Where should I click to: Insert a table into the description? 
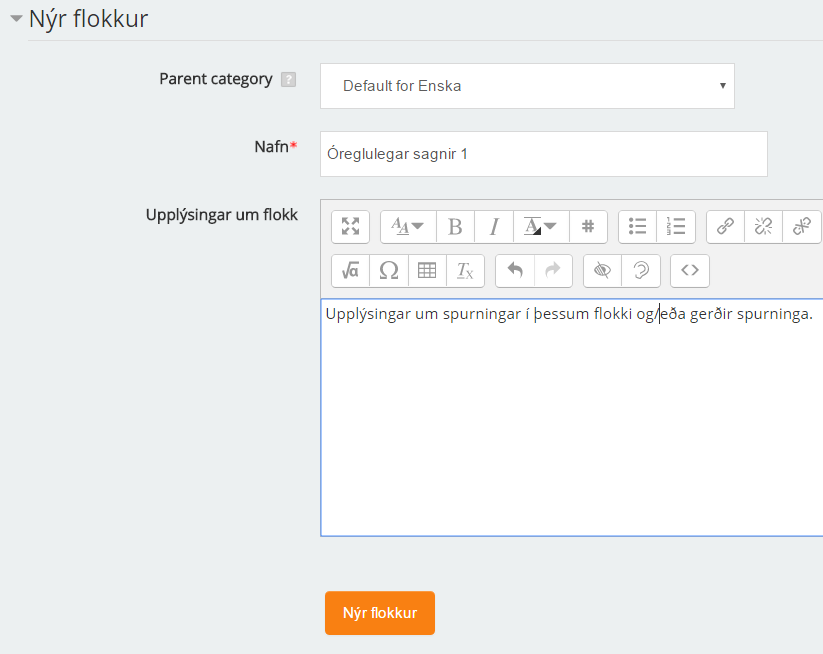coord(427,270)
